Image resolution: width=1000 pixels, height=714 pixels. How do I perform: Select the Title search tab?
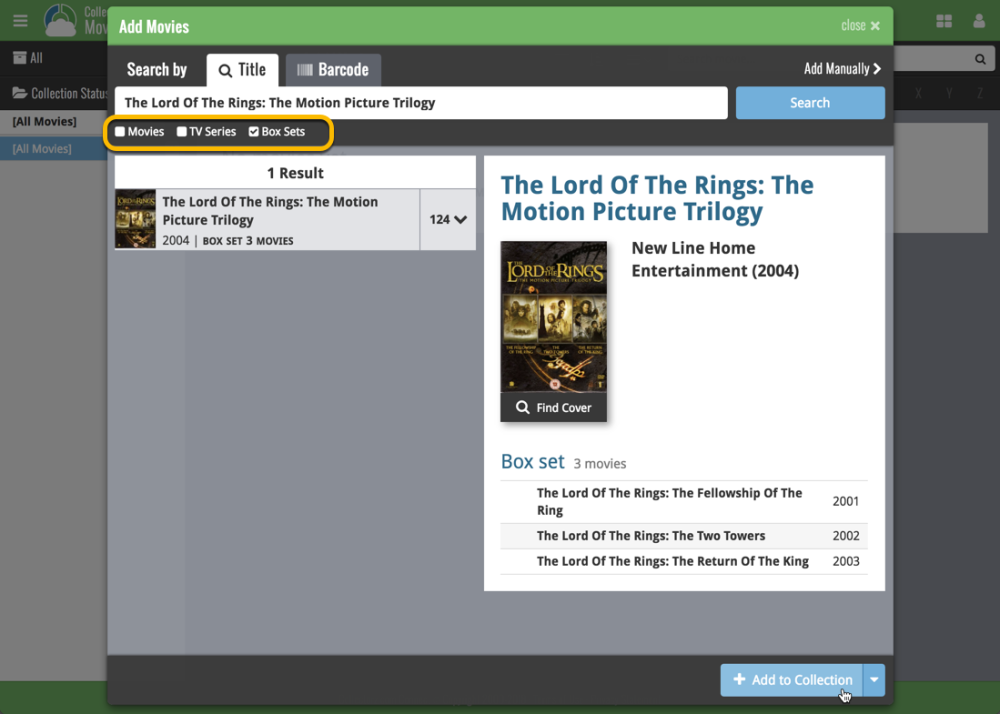pyautogui.click(x=242, y=69)
